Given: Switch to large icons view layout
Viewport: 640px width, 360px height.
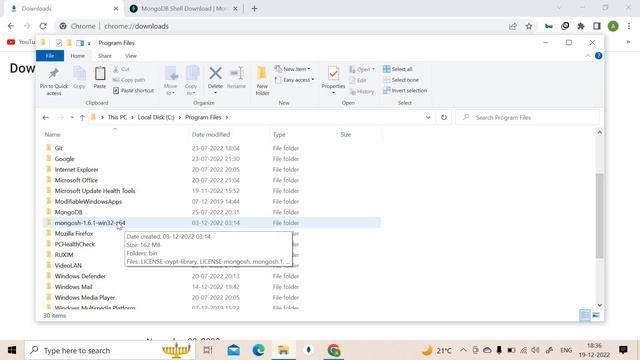Looking at the screenshot, I should point(596,315).
